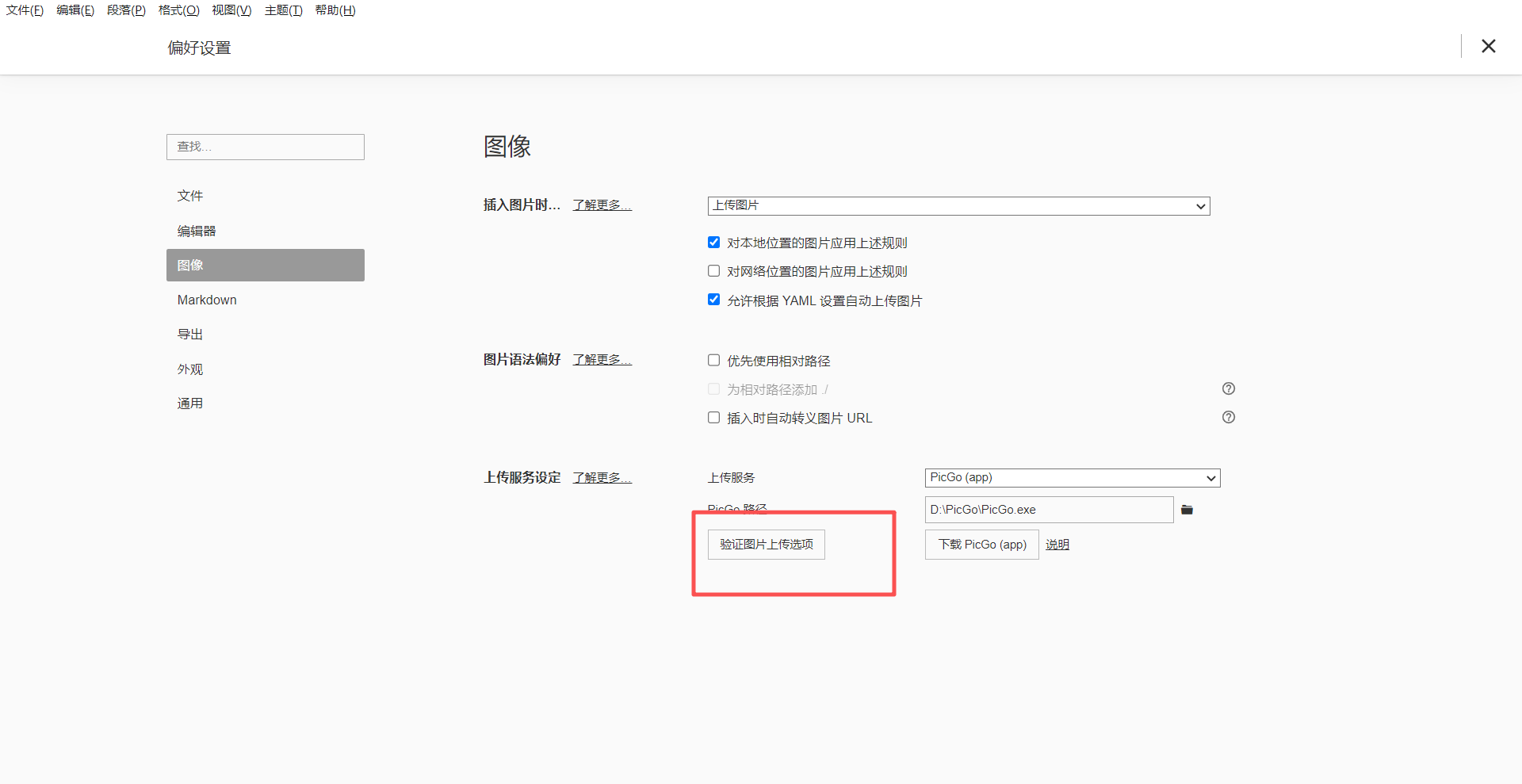Check 插入时自动转义图片 URL option
The height and width of the screenshot is (784, 1522).
(713, 418)
